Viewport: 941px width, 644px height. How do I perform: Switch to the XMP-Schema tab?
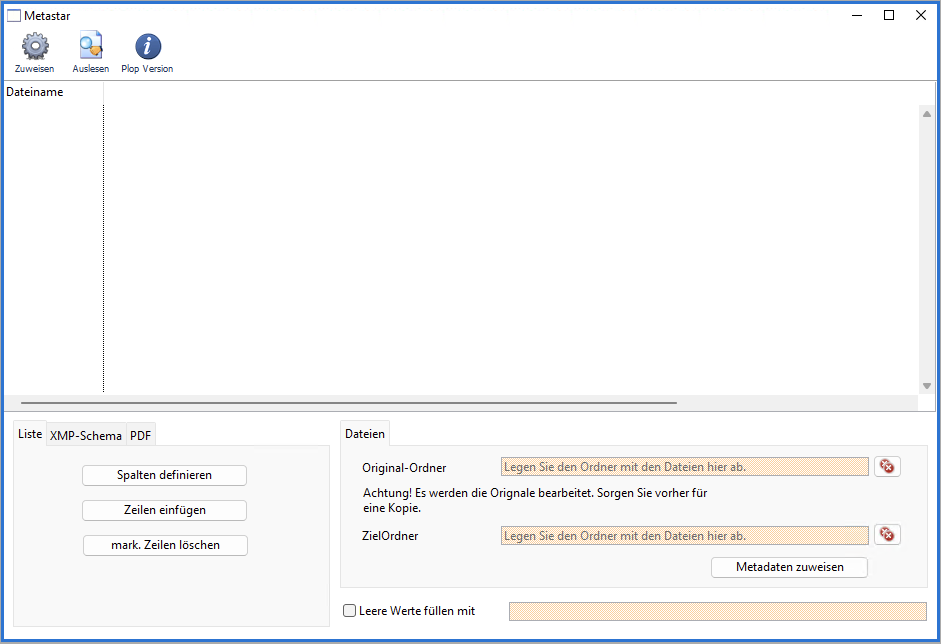point(86,435)
